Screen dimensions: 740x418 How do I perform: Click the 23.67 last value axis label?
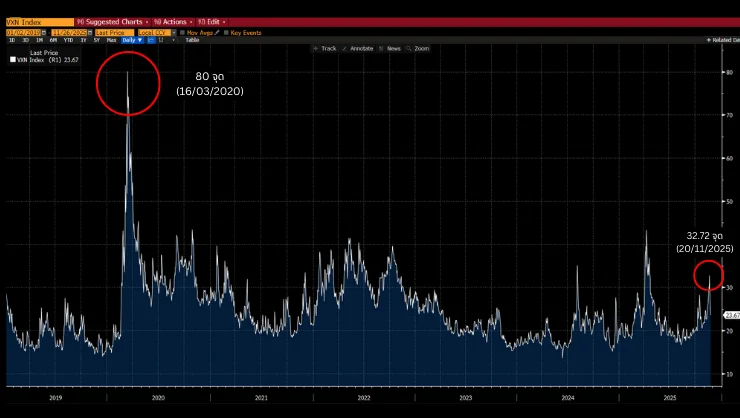click(x=732, y=316)
